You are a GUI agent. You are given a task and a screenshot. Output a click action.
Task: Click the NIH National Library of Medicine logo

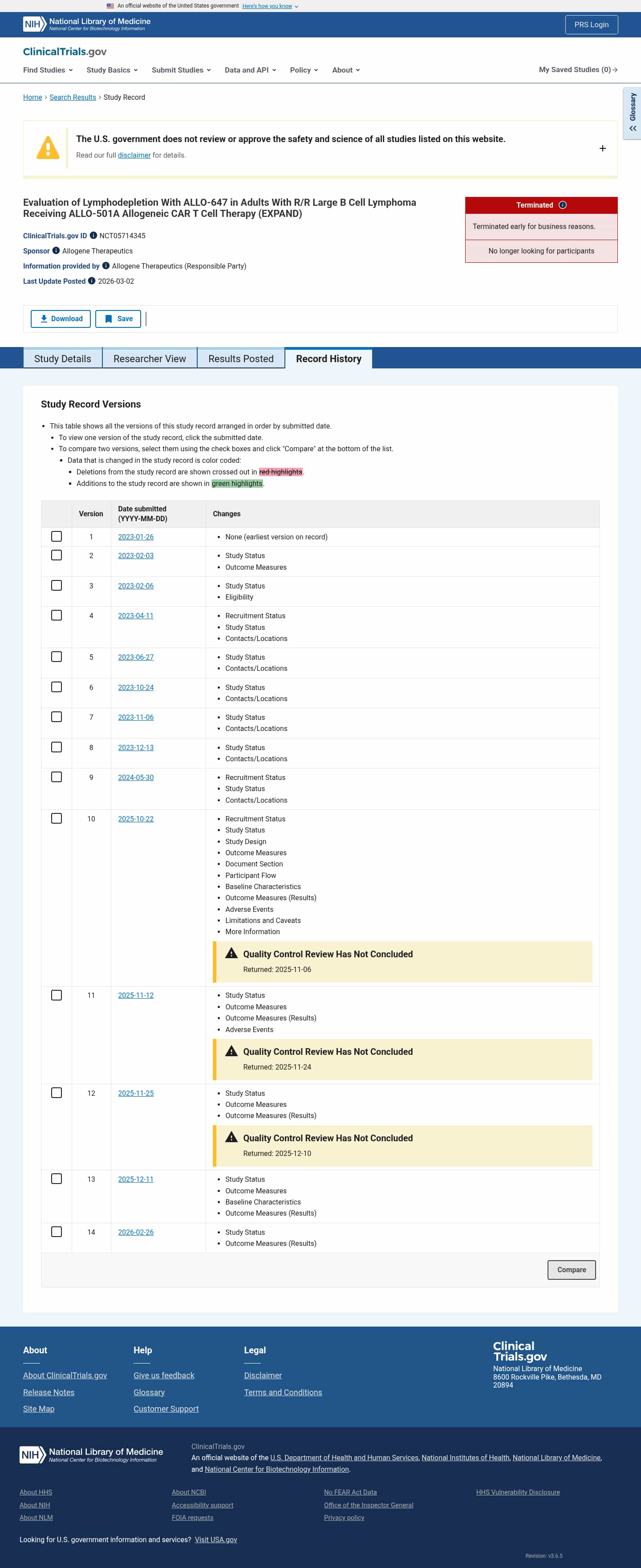point(86,24)
